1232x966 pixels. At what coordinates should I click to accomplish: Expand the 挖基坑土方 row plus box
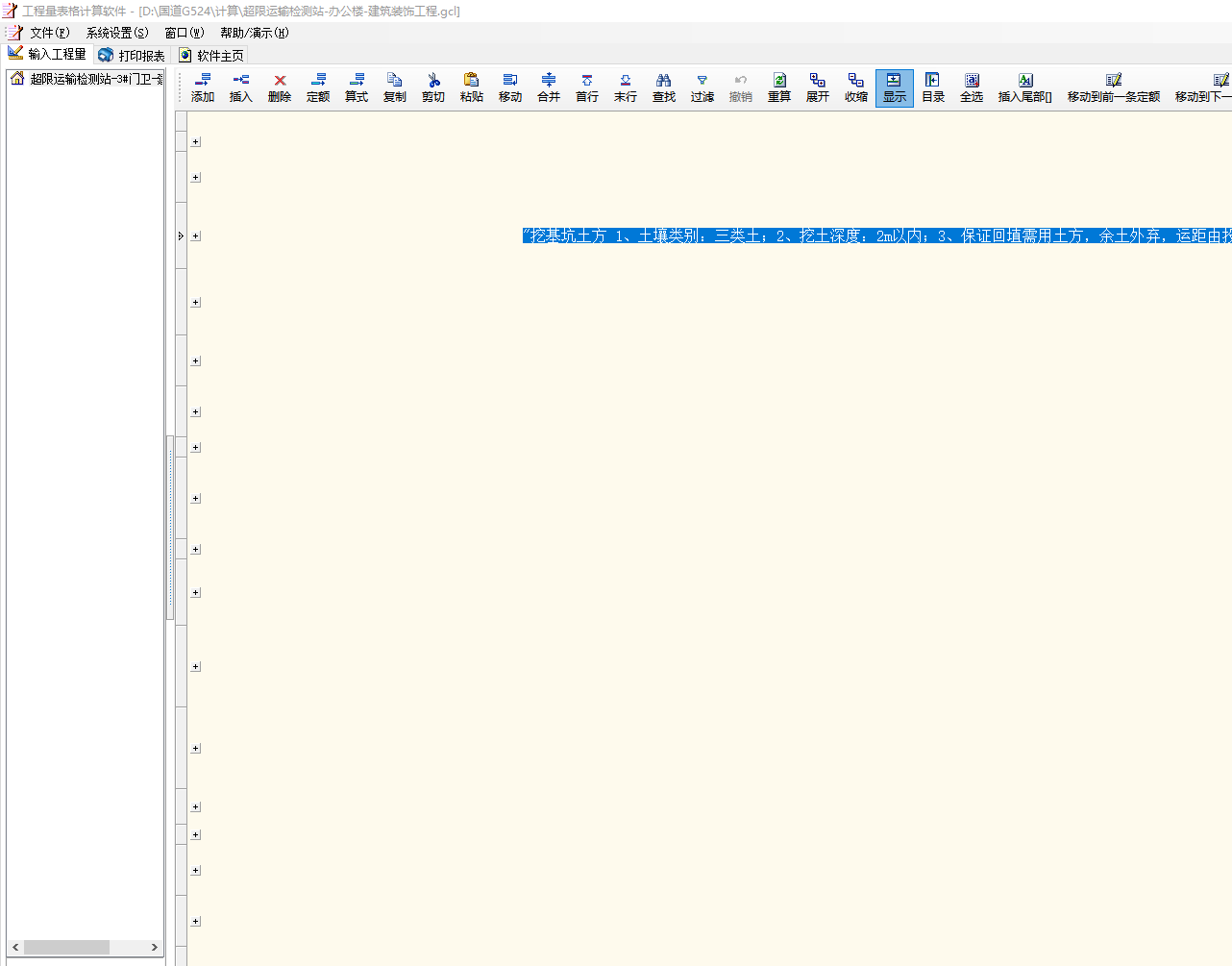click(196, 236)
